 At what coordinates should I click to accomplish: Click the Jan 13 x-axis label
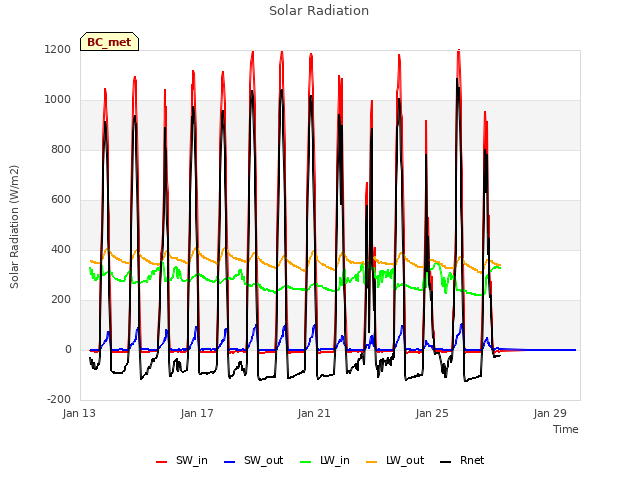pos(79,413)
